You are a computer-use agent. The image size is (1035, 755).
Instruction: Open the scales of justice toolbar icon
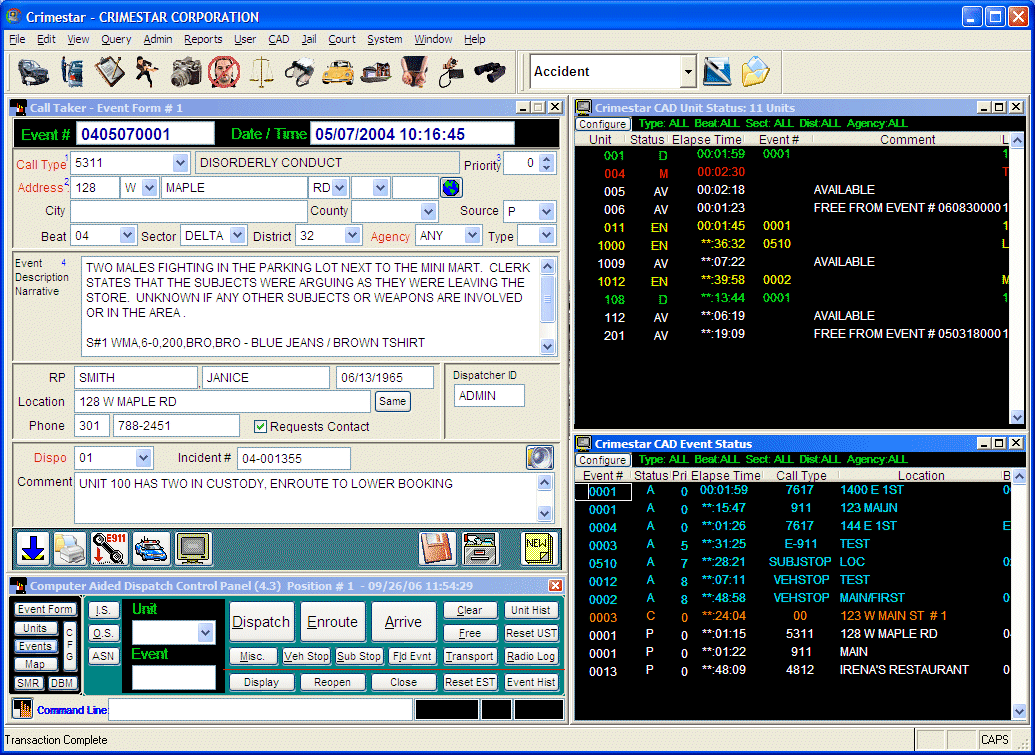262,72
